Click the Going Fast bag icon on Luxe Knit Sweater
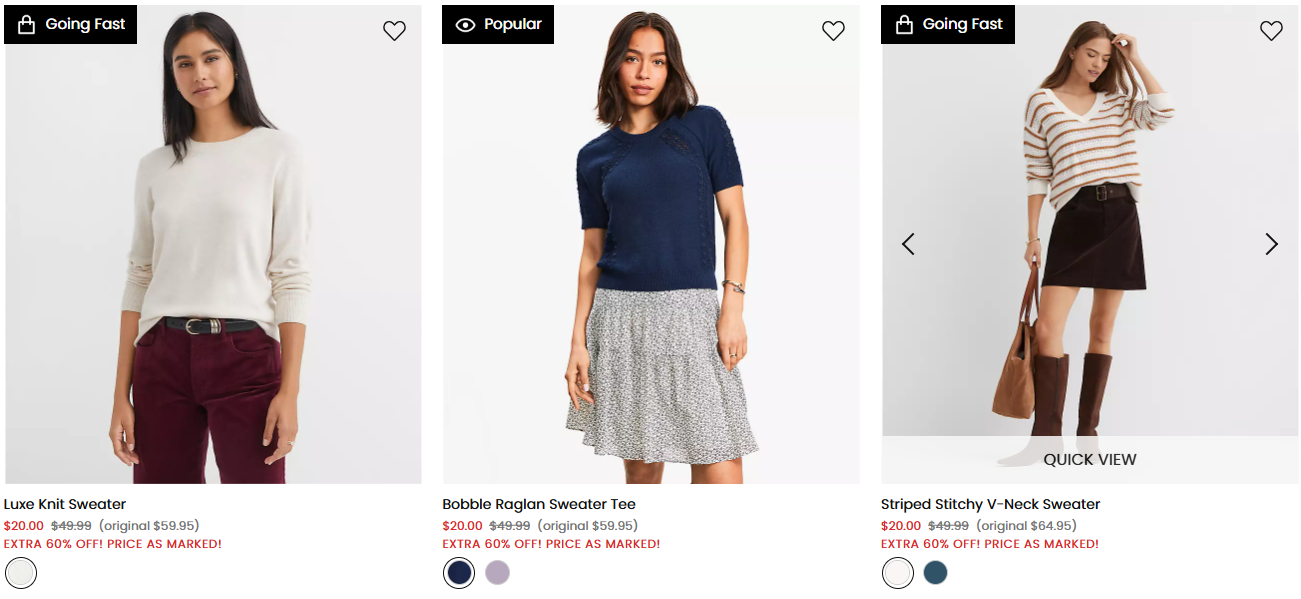Screen dimensions: 1301x599 click(27, 24)
